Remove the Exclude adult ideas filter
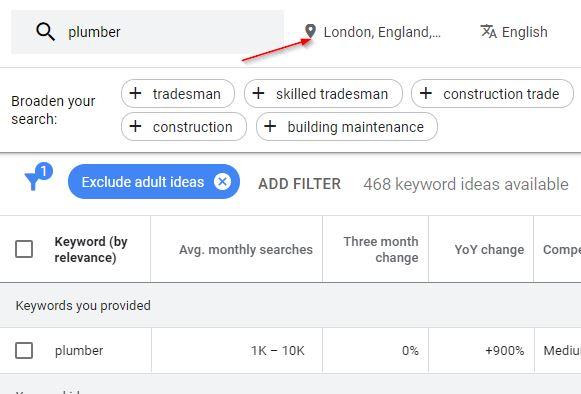The image size is (581, 394). 222,182
